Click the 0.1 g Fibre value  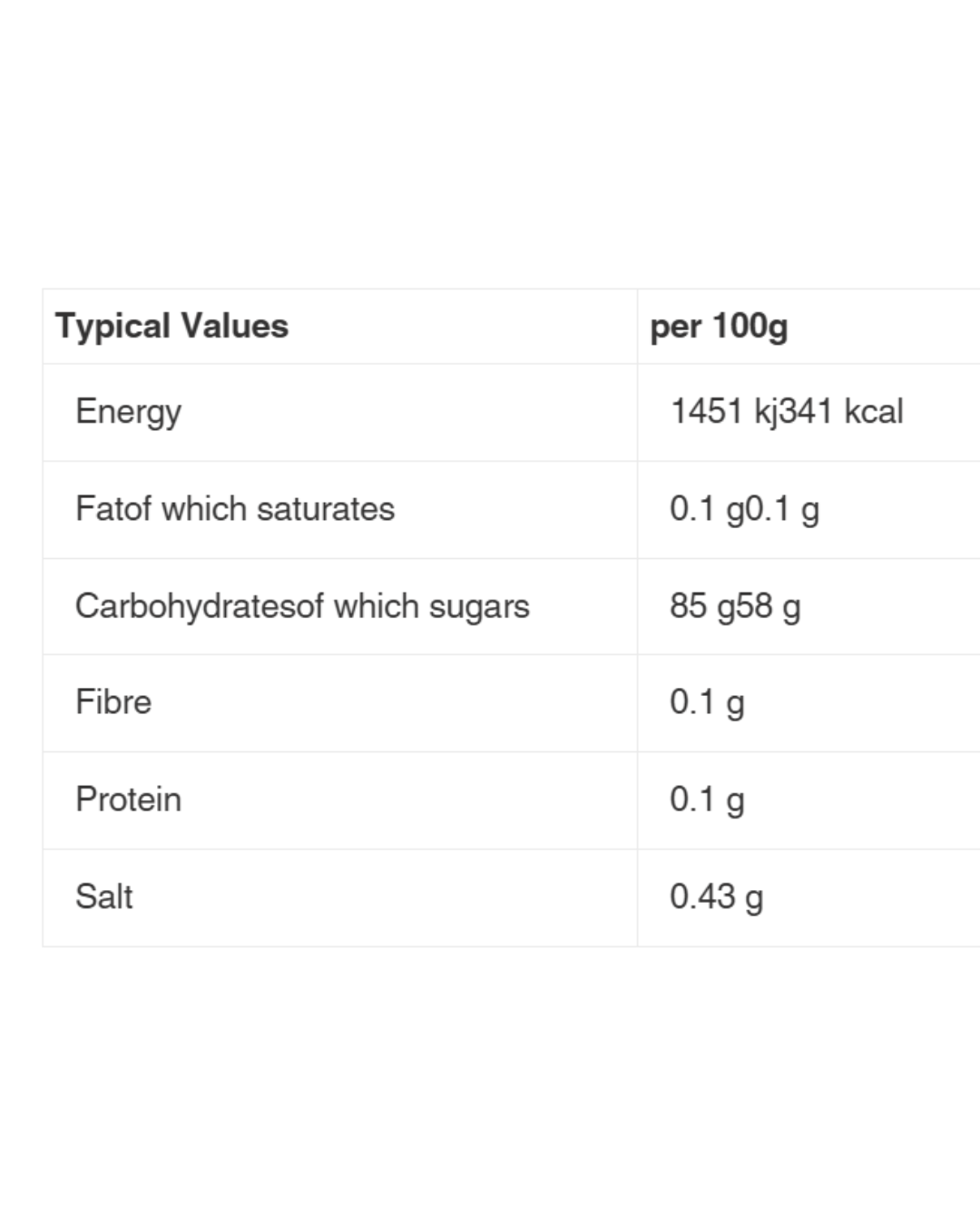coord(707,702)
